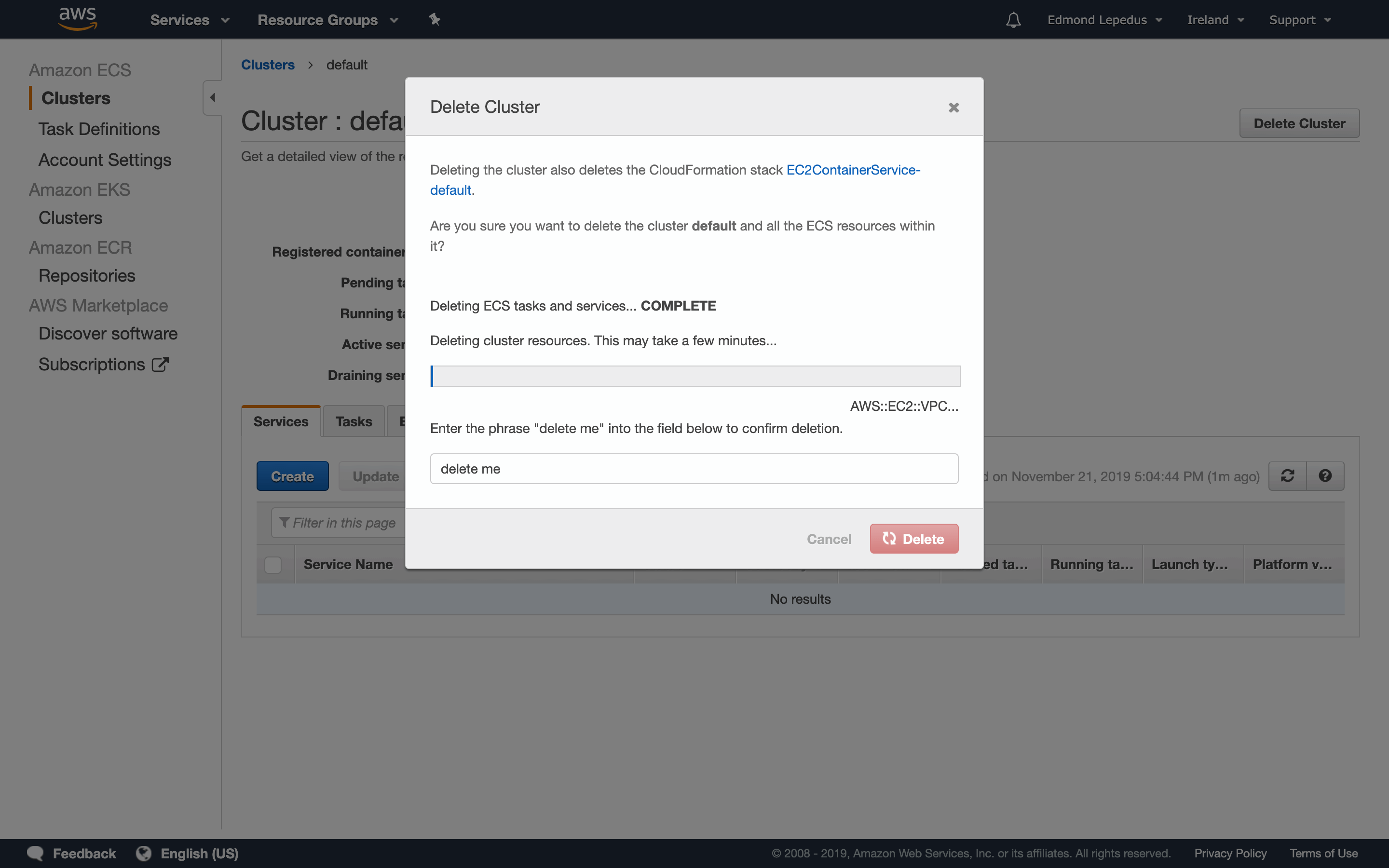
Task: Close the Delete Cluster dialog
Action: click(953, 107)
